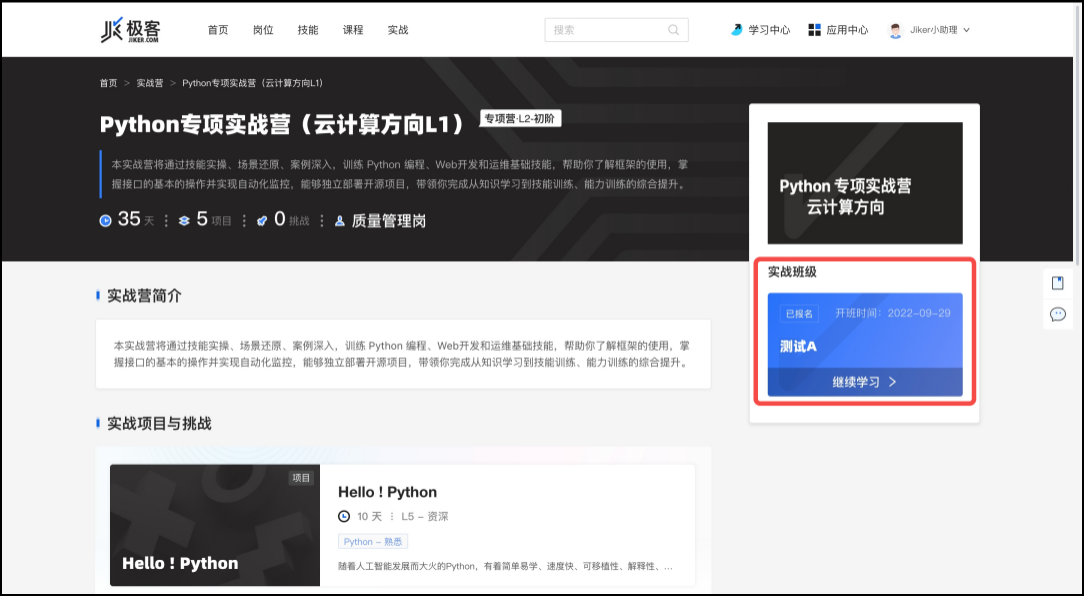Viewport: 1084px width, 598px height.
Task: Click the layers icon beside 5 项目
Action: click(184, 221)
